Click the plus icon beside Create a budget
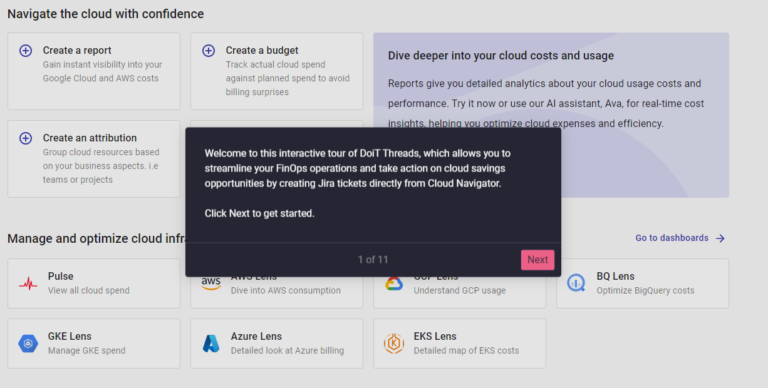The width and height of the screenshot is (768, 388). tap(209, 50)
